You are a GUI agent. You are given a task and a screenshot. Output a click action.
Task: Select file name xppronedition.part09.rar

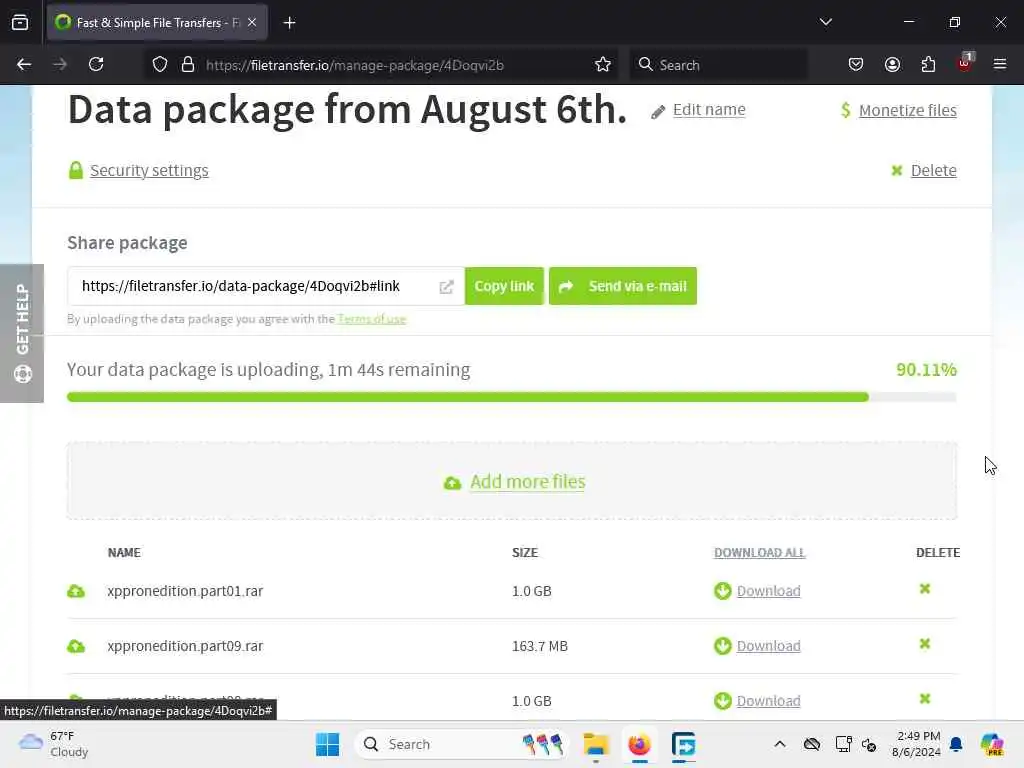pyautogui.click(x=185, y=646)
